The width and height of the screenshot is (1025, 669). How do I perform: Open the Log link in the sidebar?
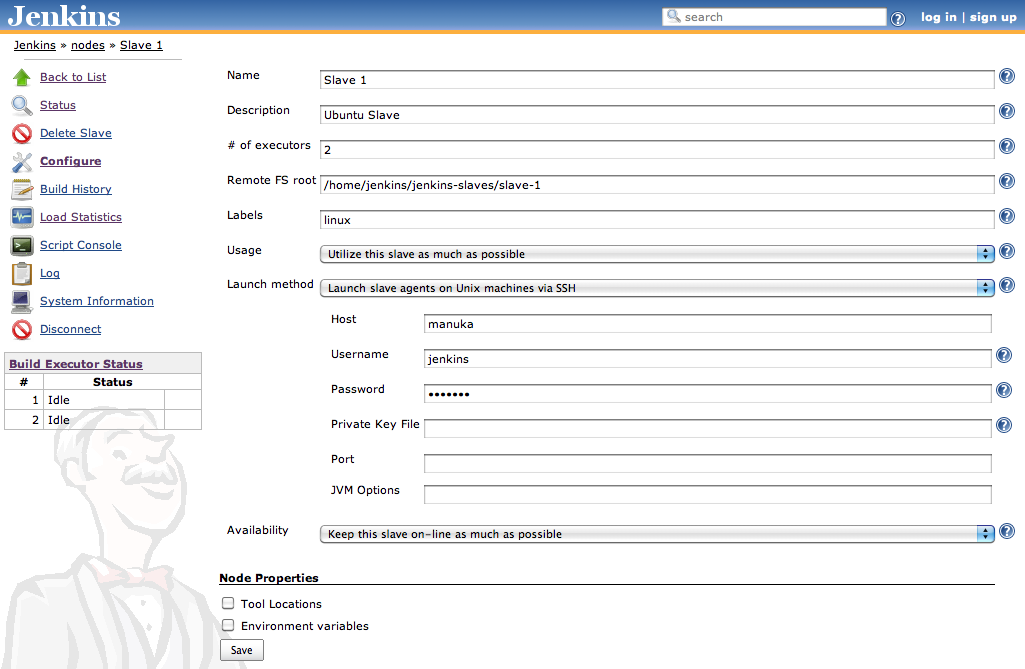coord(50,273)
